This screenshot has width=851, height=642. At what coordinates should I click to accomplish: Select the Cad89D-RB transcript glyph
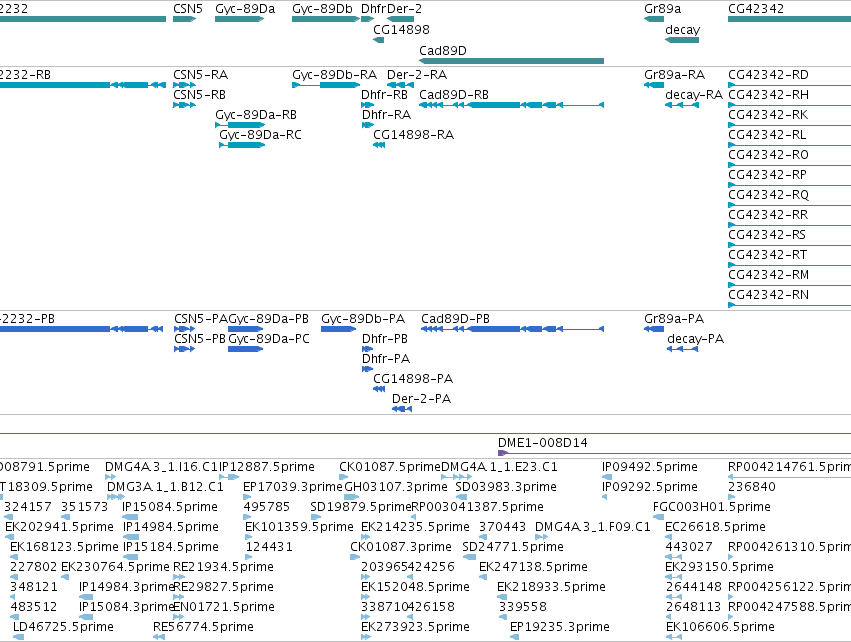click(511, 105)
